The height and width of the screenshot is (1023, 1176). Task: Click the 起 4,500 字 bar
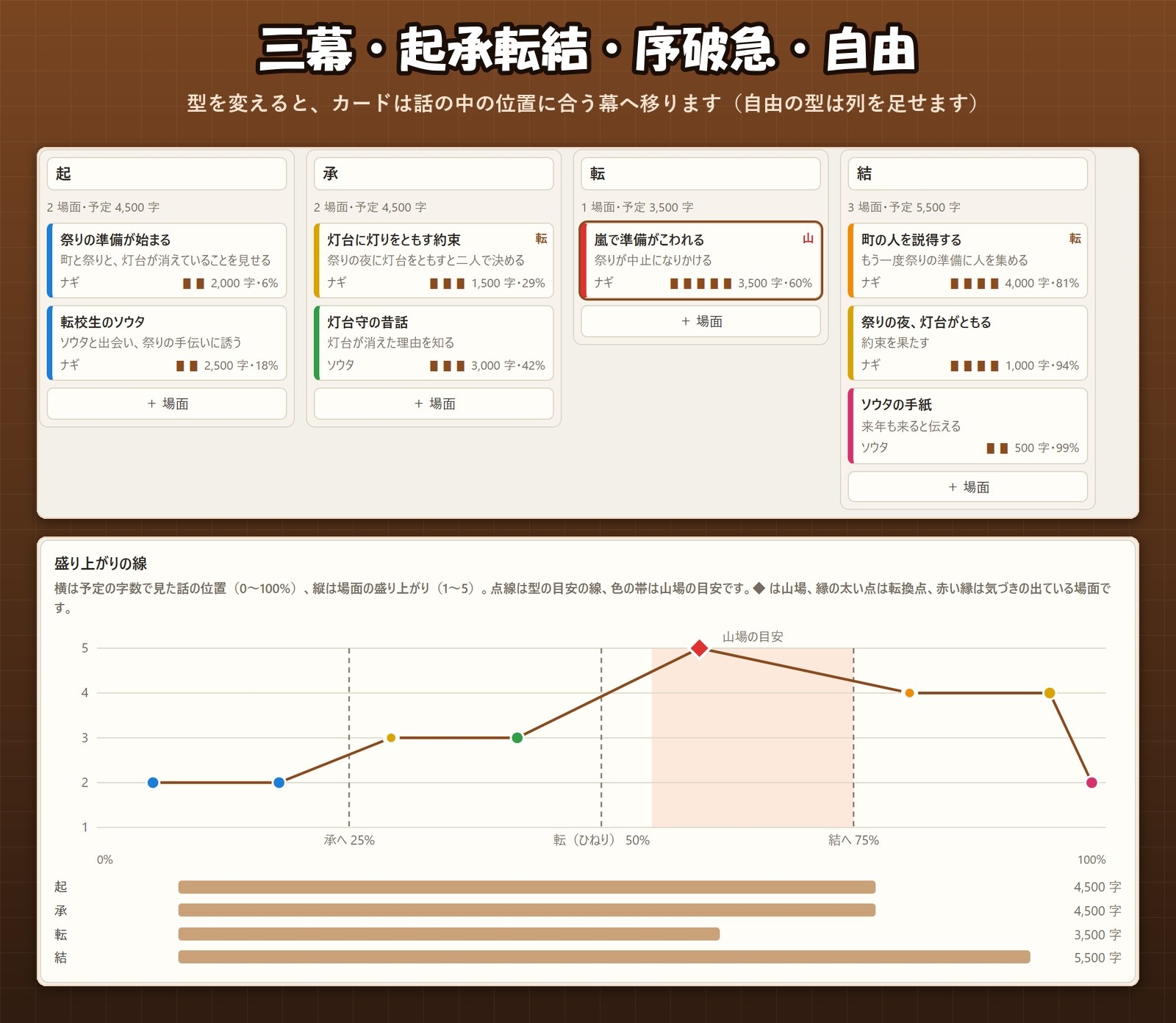(527, 887)
